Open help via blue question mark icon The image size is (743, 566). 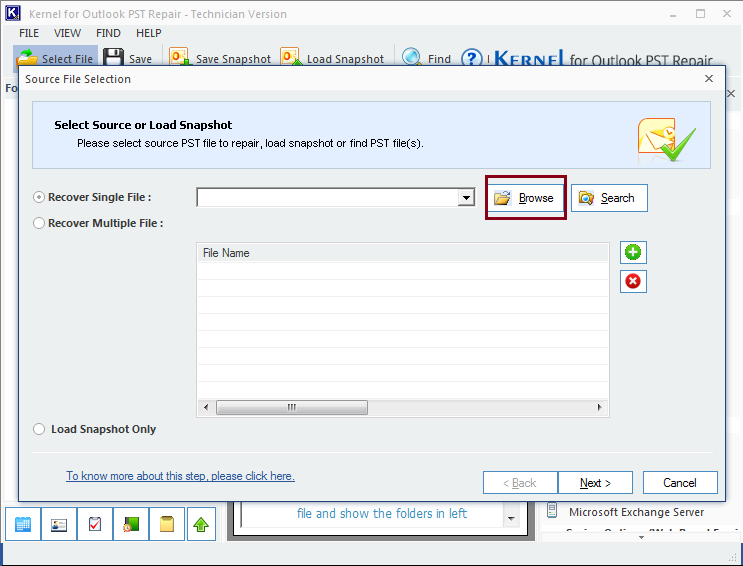pos(471,58)
